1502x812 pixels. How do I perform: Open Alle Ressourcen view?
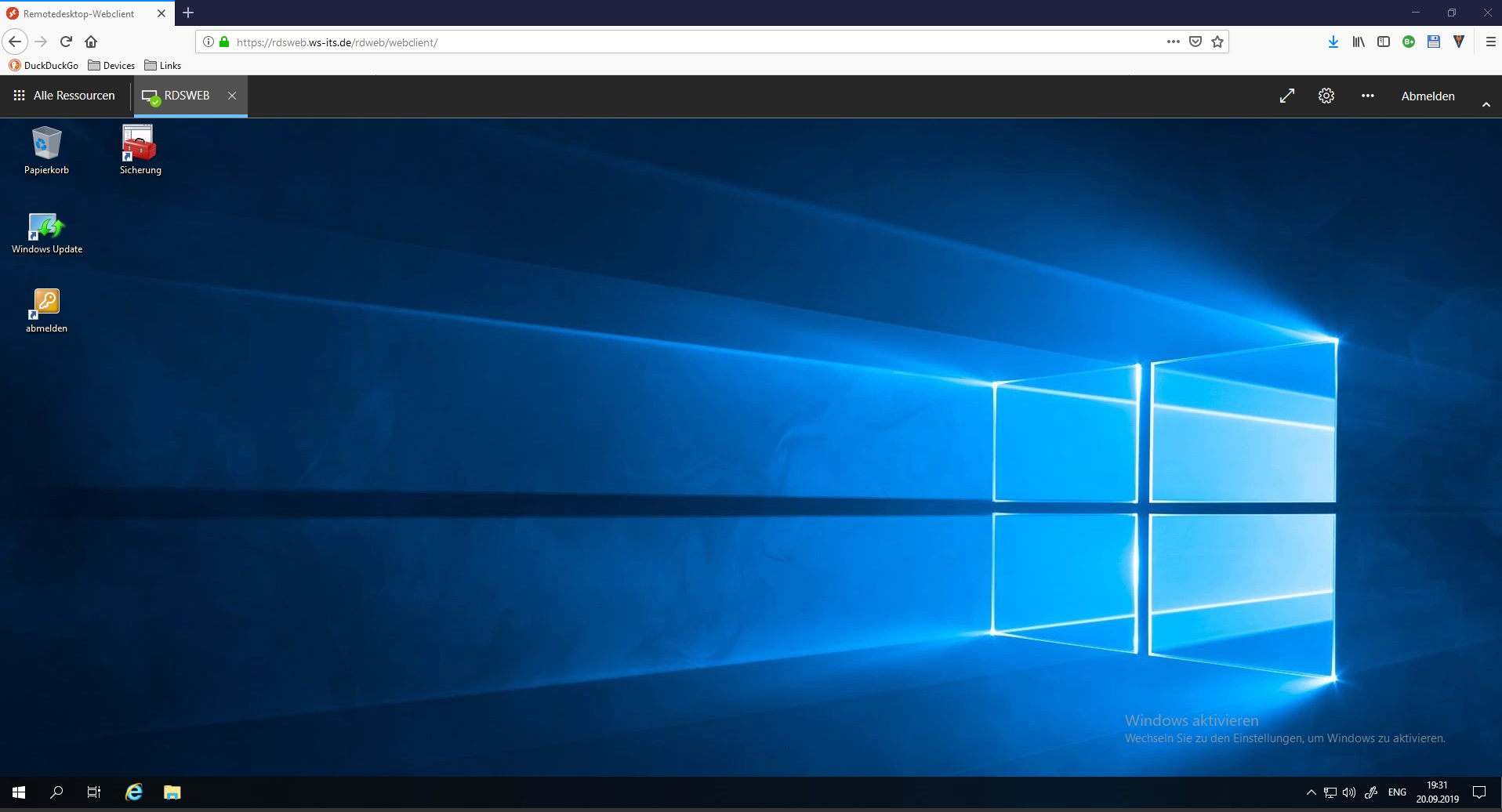click(x=64, y=96)
